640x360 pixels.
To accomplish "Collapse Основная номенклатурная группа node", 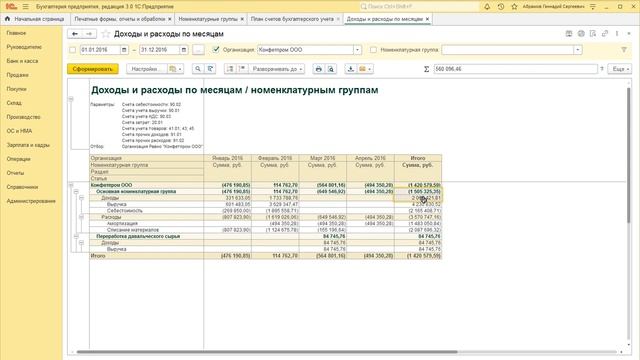I will tap(76, 191).
